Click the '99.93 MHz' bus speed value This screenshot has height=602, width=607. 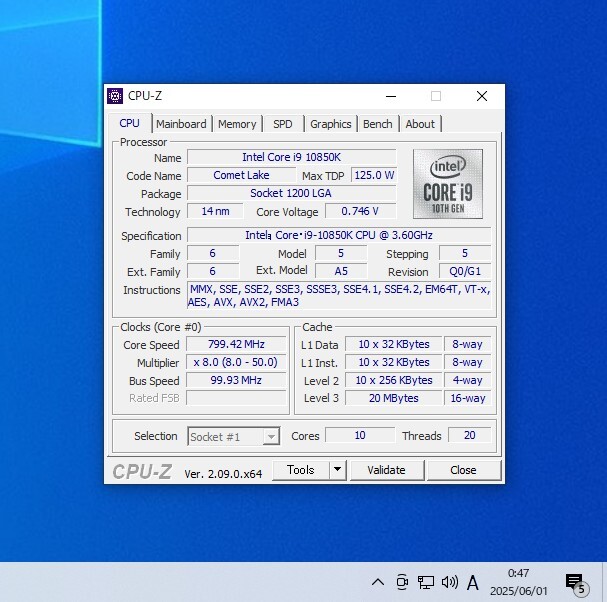pyautogui.click(x=236, y=380)
